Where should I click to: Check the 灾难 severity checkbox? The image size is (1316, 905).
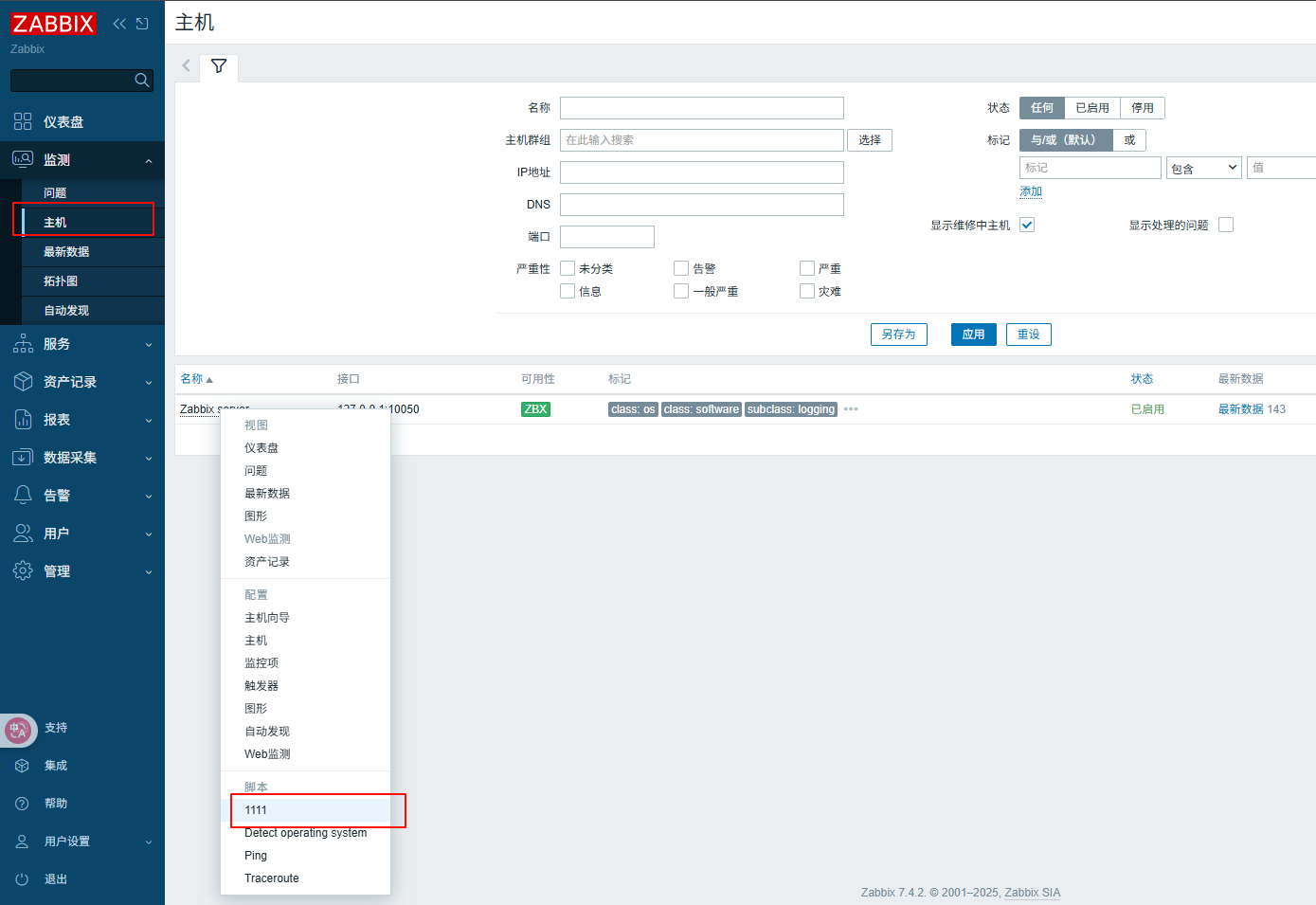[807, 291]
